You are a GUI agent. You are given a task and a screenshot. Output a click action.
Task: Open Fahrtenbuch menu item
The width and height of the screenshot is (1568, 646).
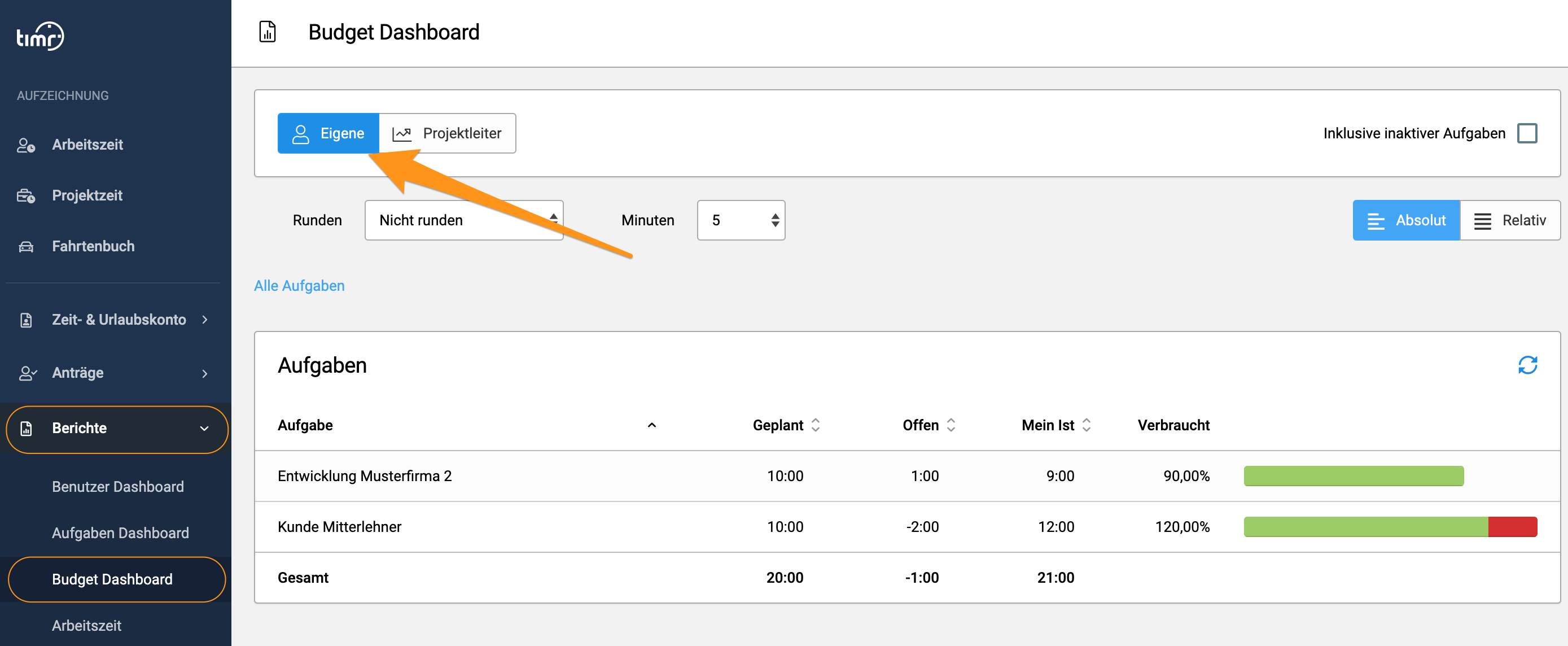tap(93, 247)
